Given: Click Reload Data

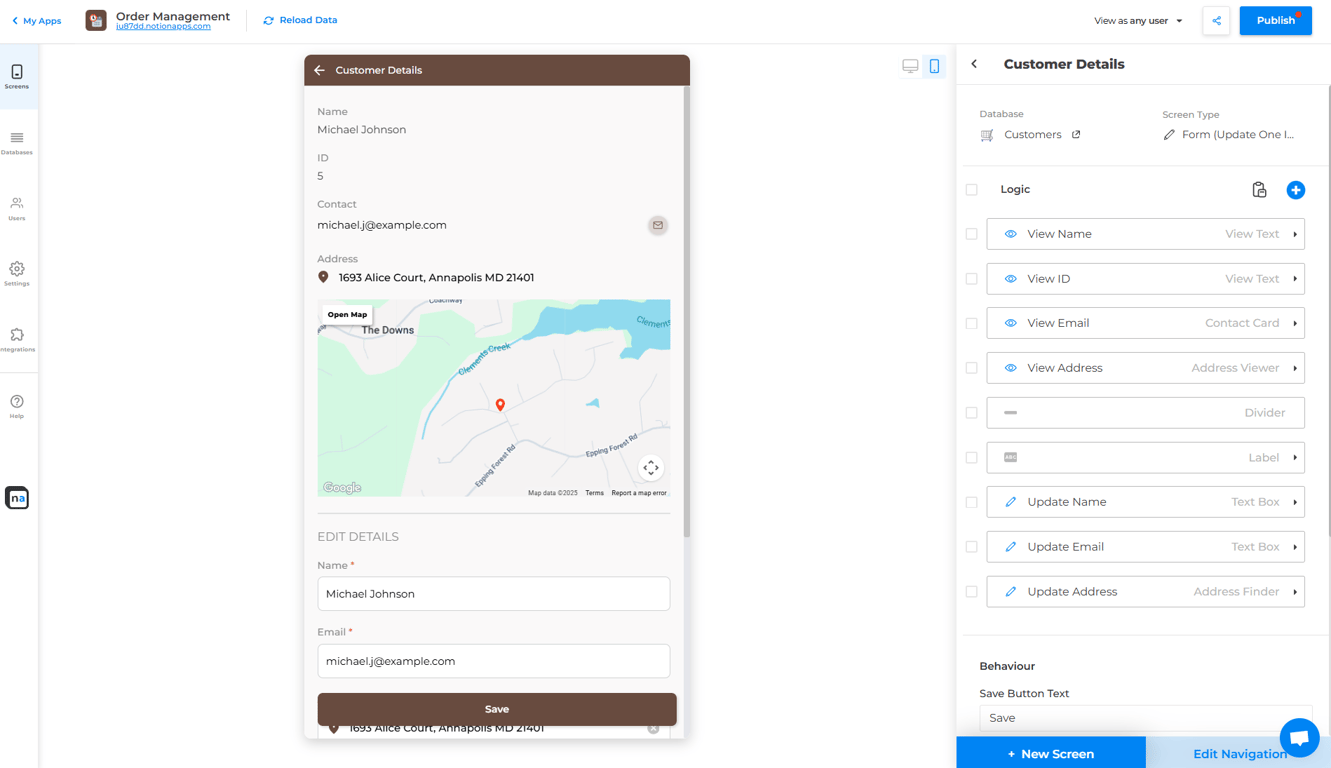Looking at the screenshot, I should (x=300, y=20).
